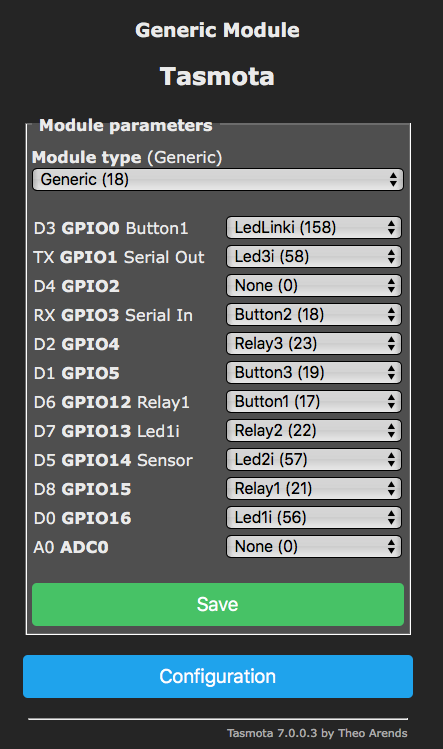Open the A0 ADC0 dropdown set to None (0)
443x749 pixels.
tap(313, 546)
